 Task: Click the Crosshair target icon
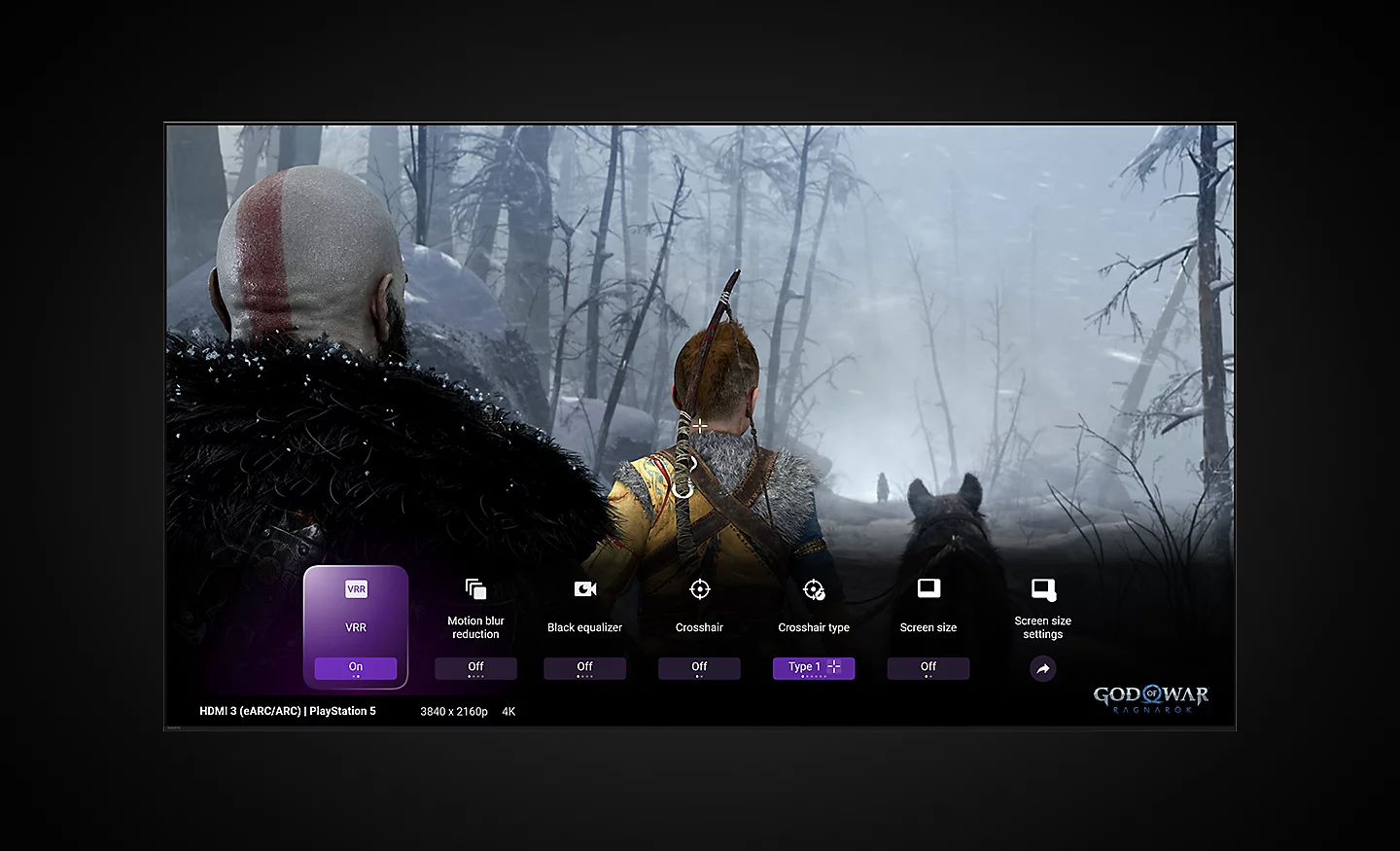(699, 589)
